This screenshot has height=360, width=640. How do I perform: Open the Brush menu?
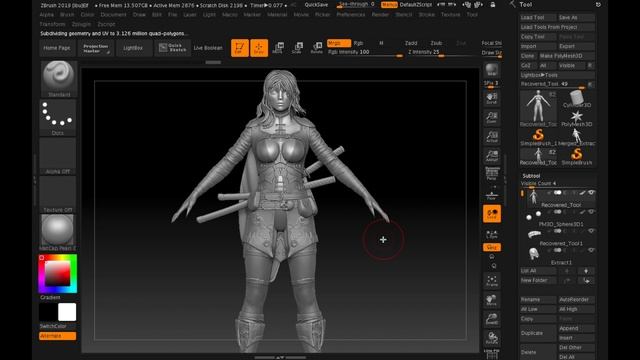pos(67,14)
